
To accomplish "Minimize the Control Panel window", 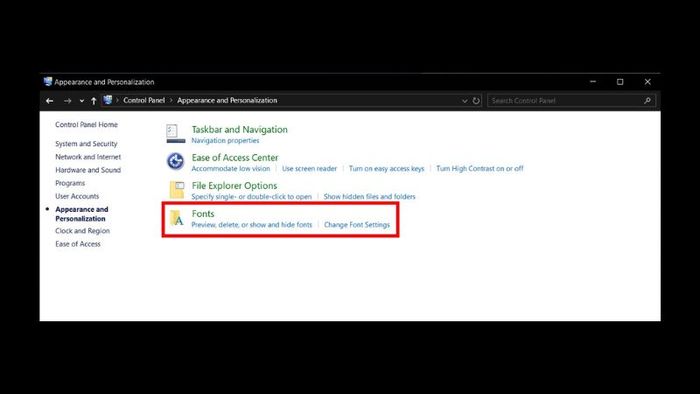I will pyautogui.click(x=593, y=82).
